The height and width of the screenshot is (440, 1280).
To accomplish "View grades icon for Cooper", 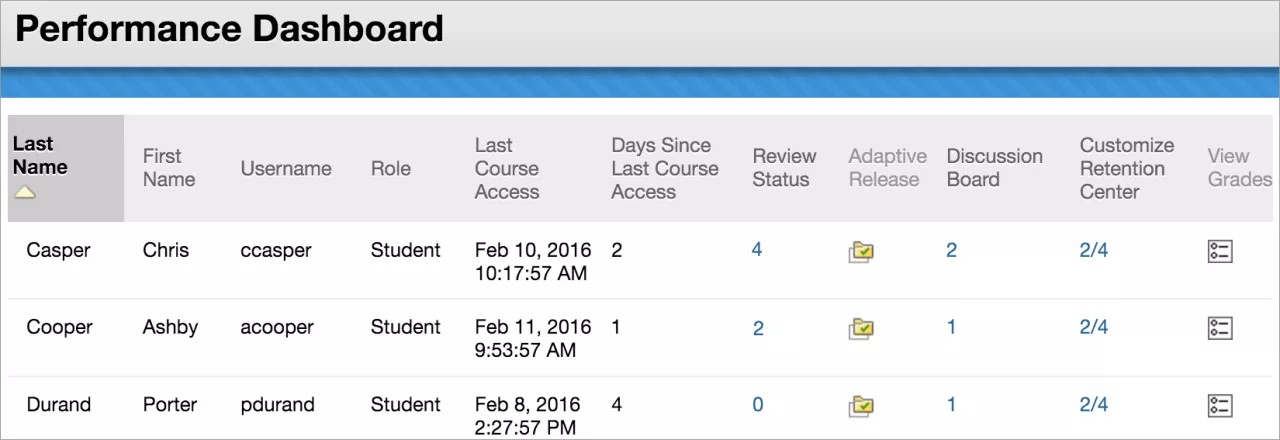I will pos(1220,328).
